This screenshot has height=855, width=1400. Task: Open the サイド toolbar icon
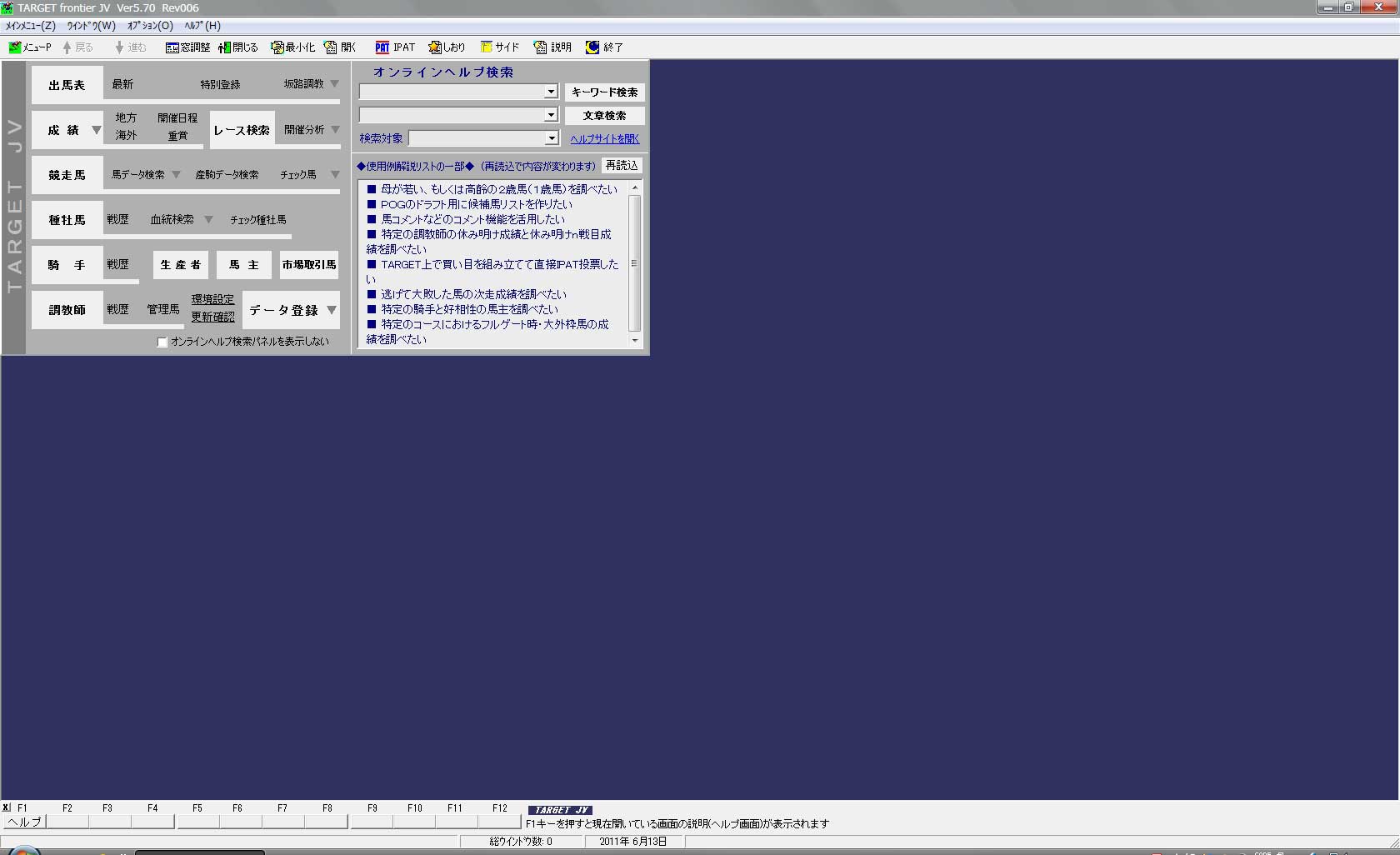pyautogui.click(x=487, y=47)
